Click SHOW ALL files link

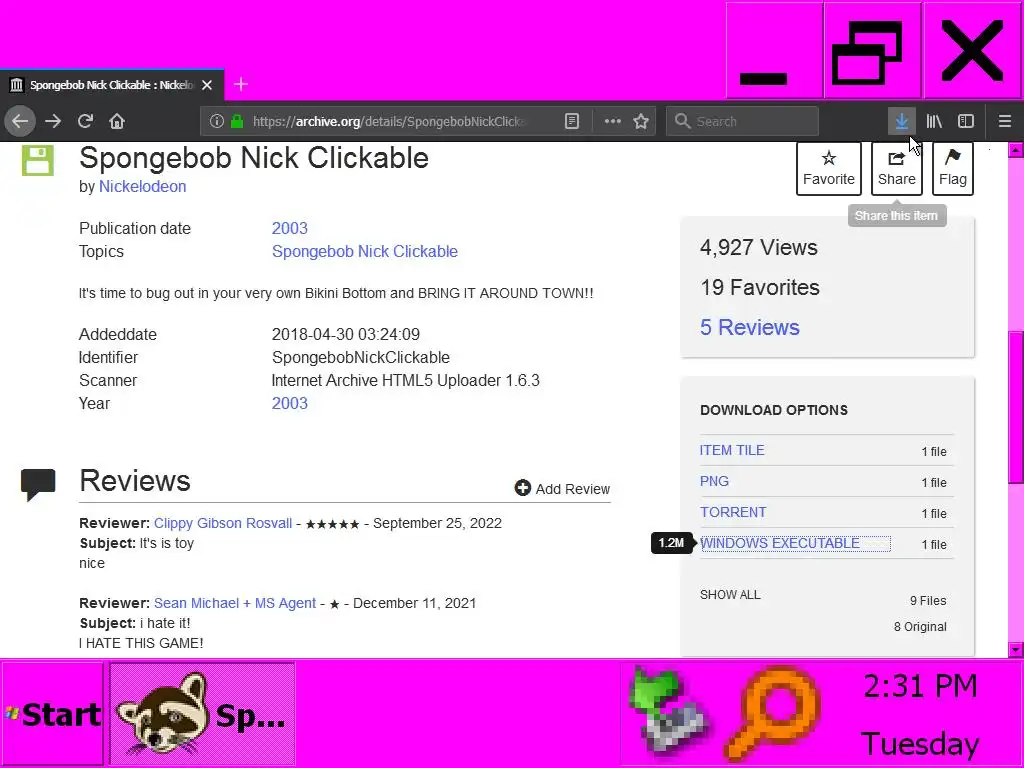click(x=730, y=595)
